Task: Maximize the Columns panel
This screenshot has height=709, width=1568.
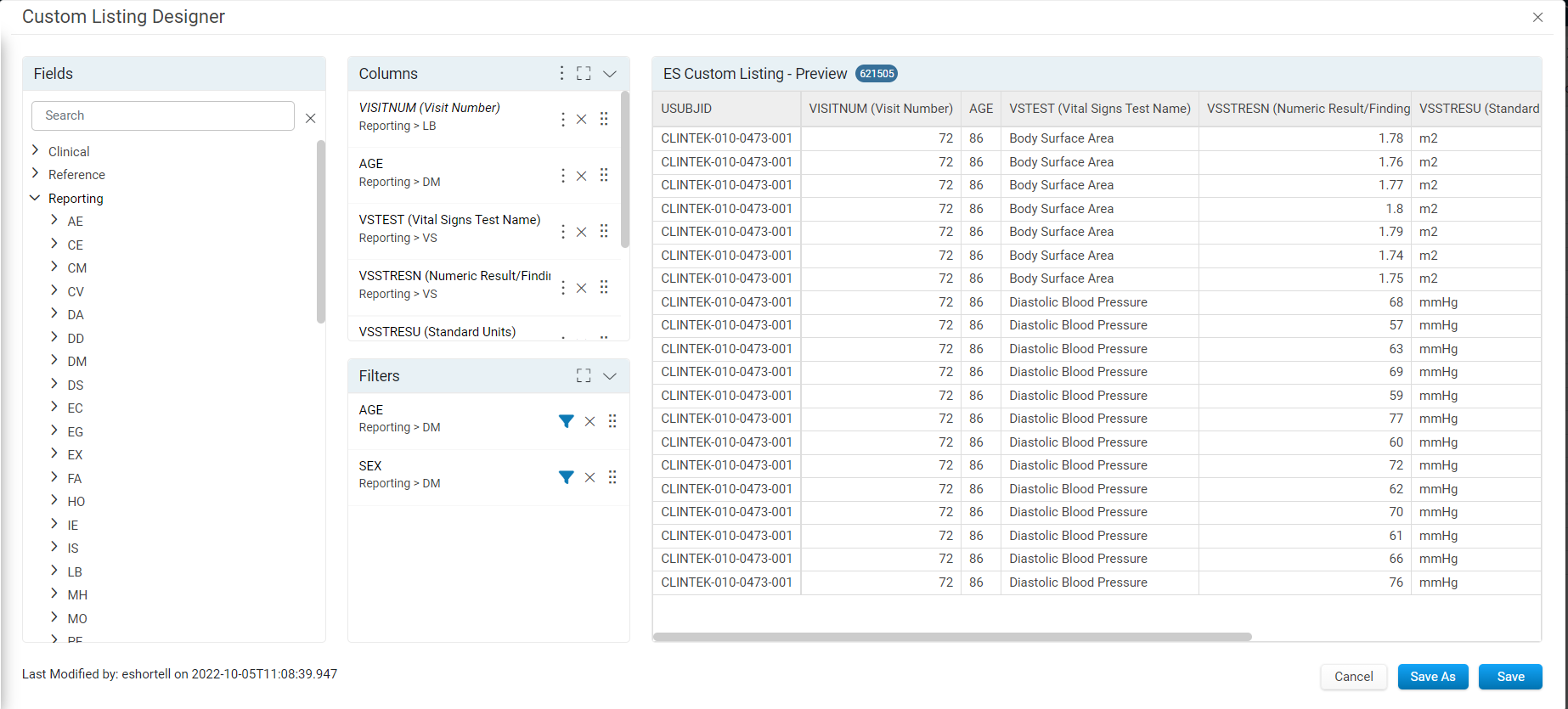Action: [584, 73]
